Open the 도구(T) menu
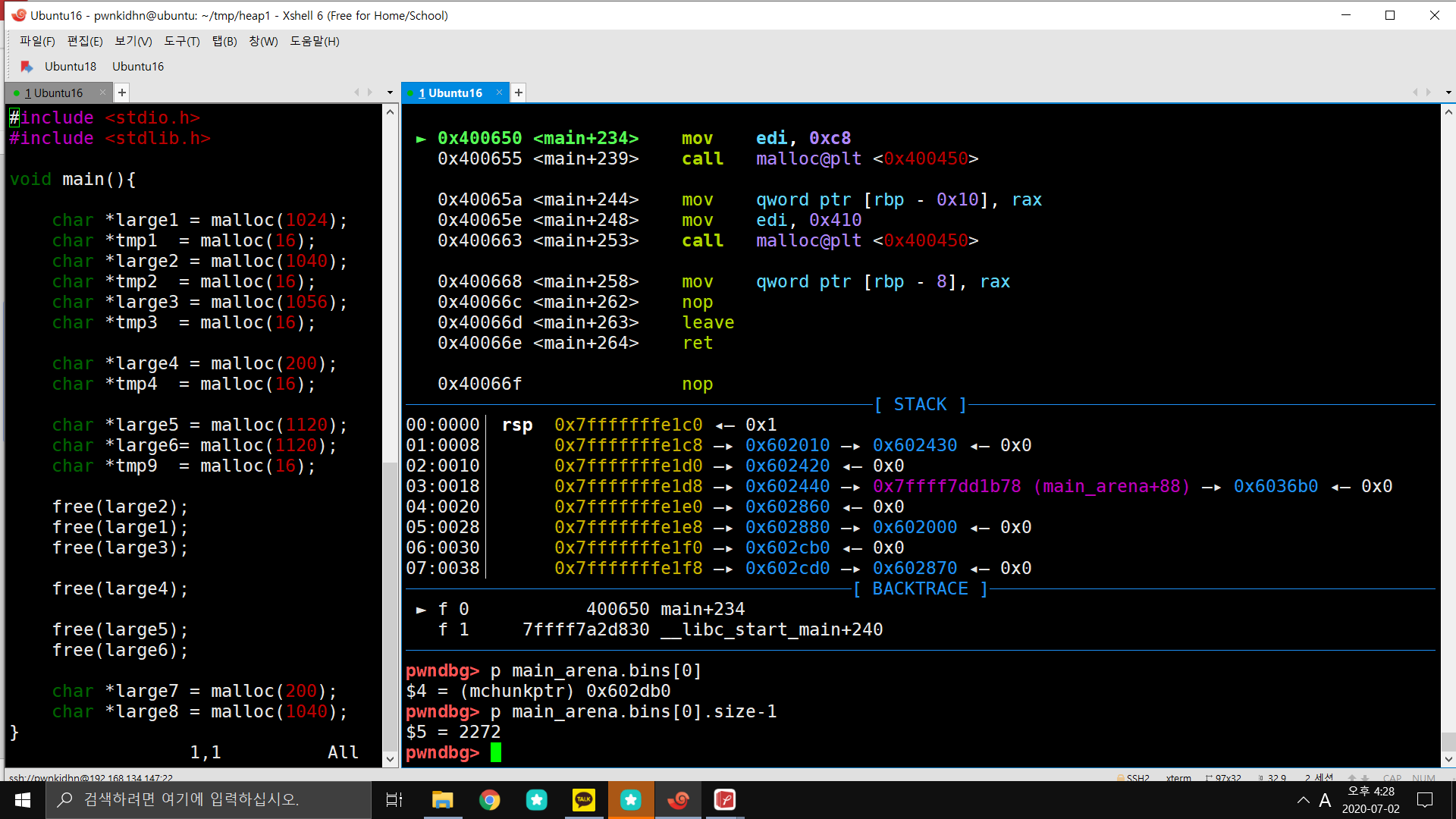Viewport: 1456px width, 819px height. tap(182, 41)
